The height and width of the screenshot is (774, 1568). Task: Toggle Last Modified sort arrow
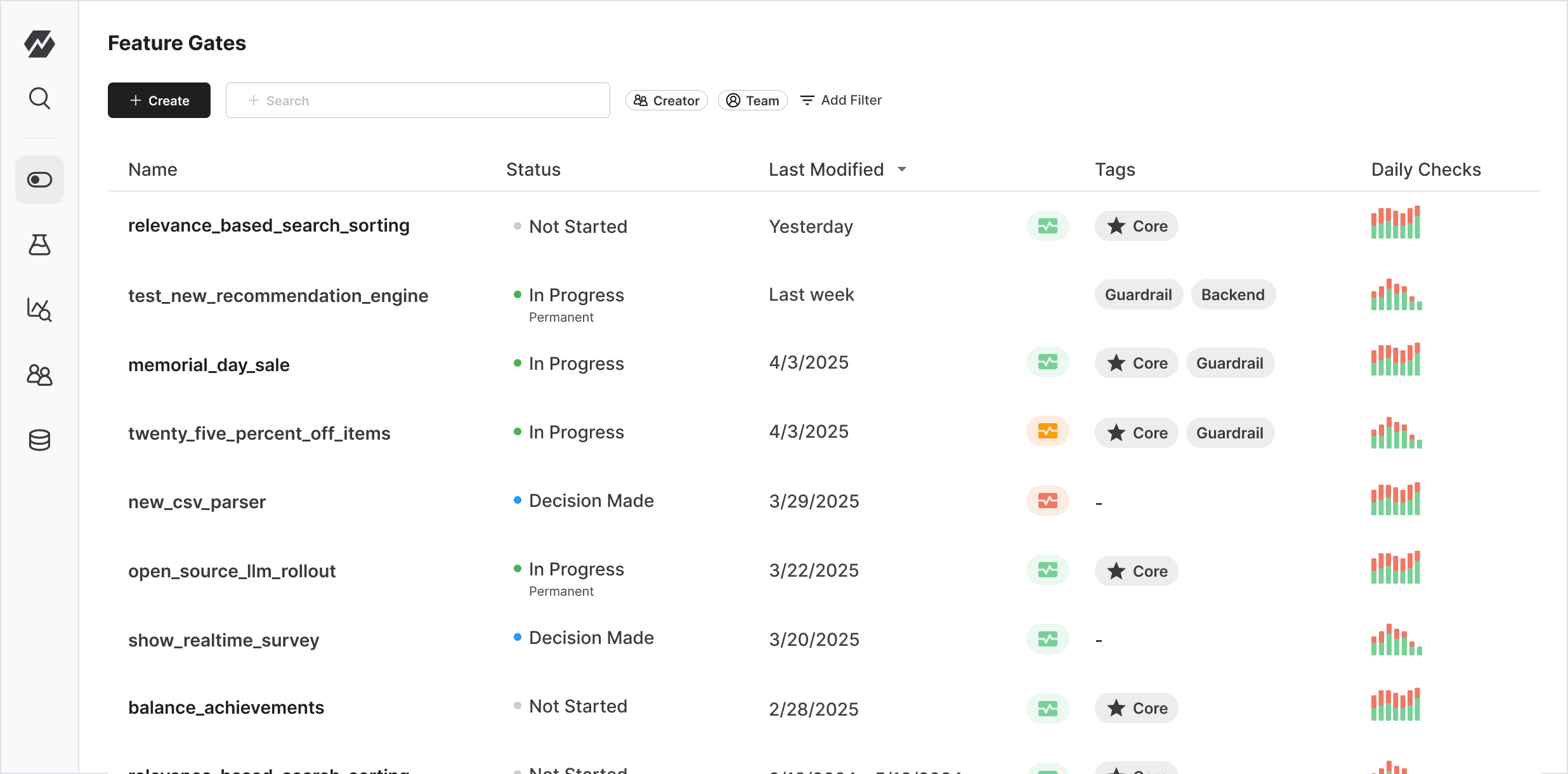[x=901, y=169]
